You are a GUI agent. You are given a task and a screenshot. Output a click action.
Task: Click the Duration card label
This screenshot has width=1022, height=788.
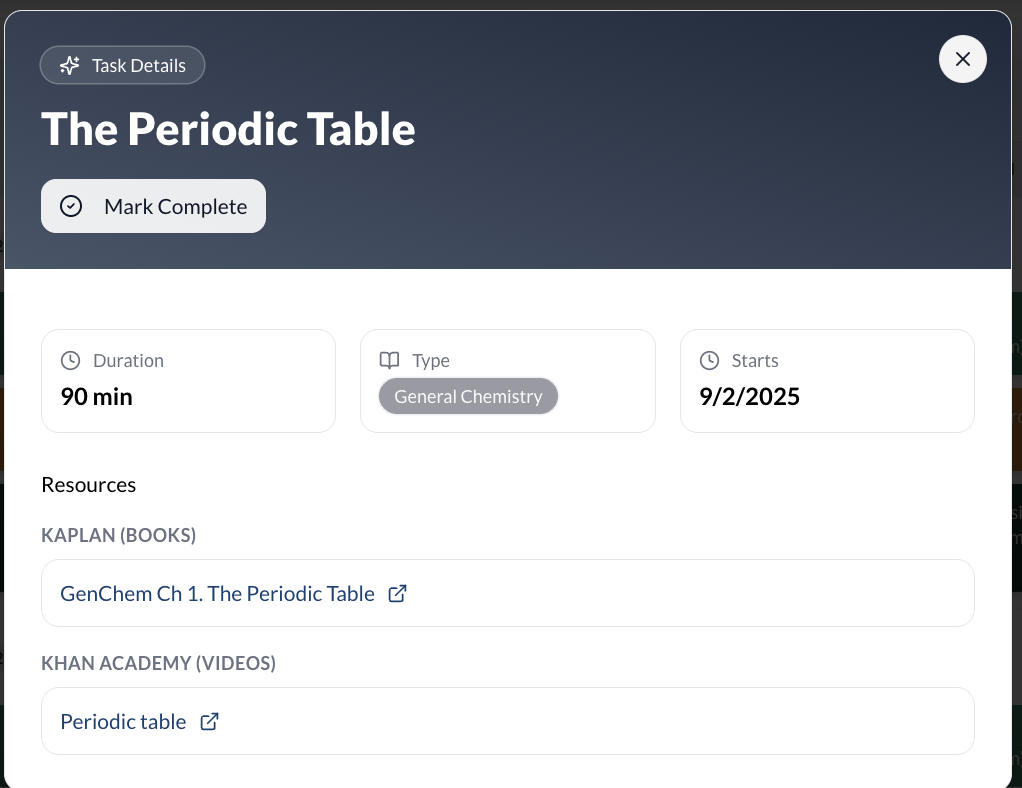[x=128, y=361]
